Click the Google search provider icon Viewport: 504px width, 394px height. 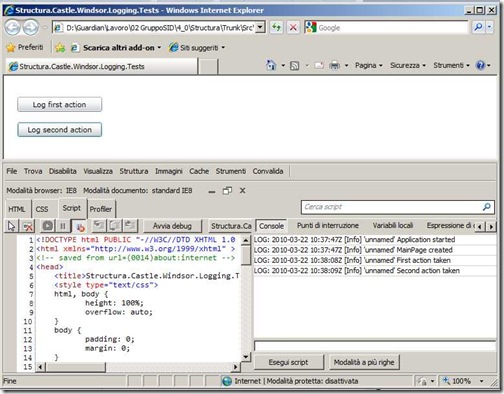click(x=311, y=27)
